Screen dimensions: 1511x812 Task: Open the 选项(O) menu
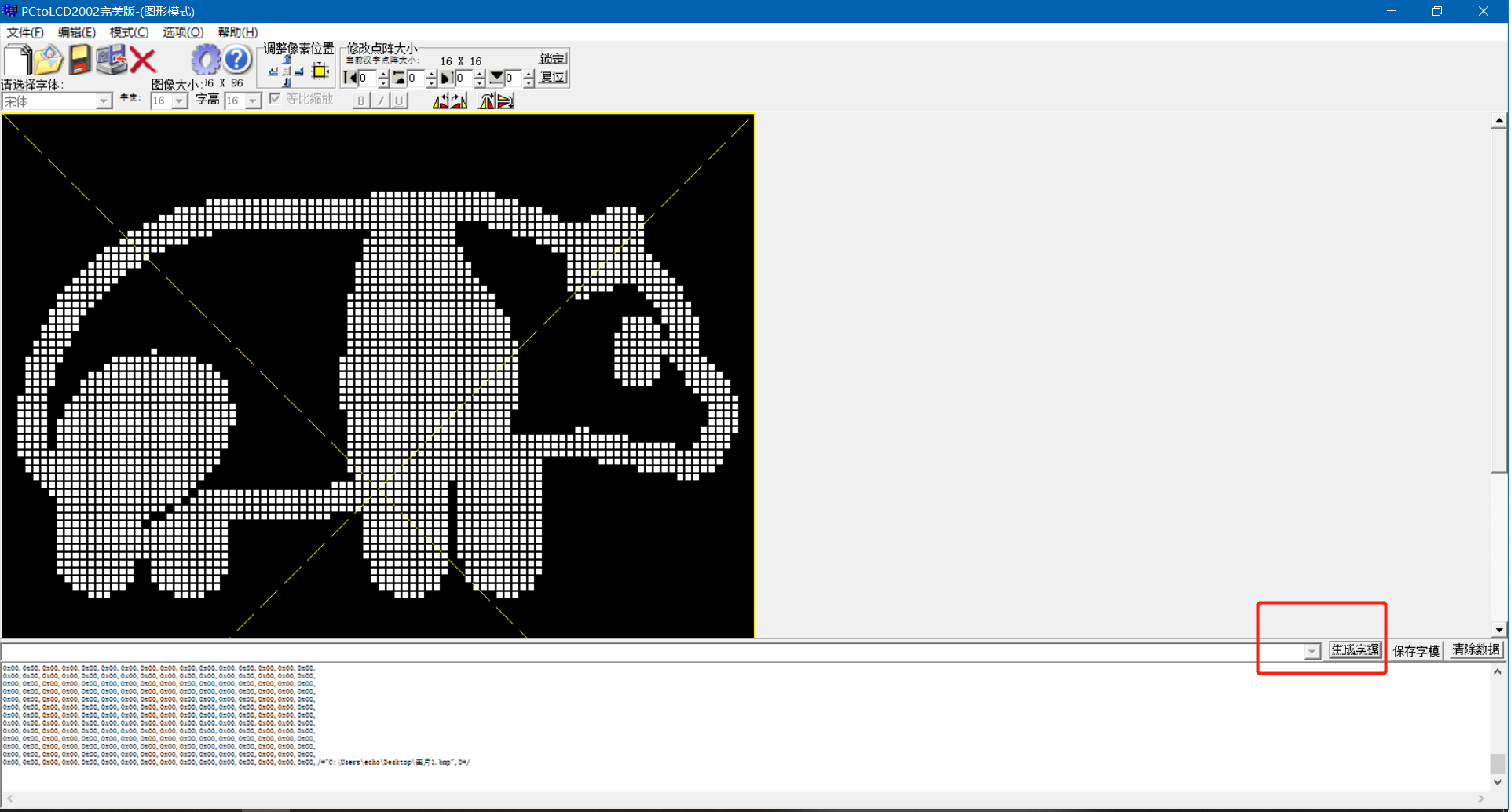tap(183, 32)
